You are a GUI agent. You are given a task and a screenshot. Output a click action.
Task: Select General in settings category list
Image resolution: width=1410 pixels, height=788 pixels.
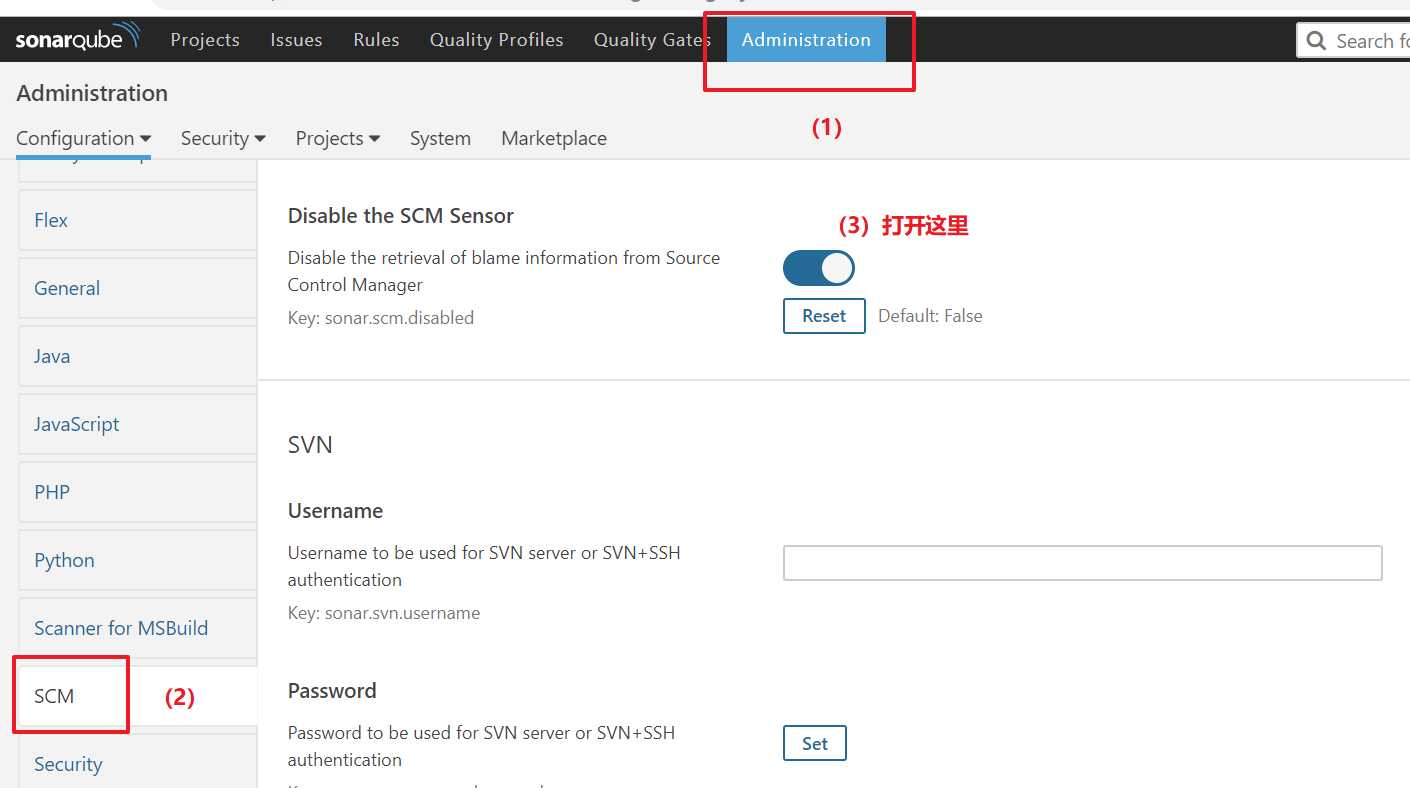pyautogui.click(x=138, y=288)
